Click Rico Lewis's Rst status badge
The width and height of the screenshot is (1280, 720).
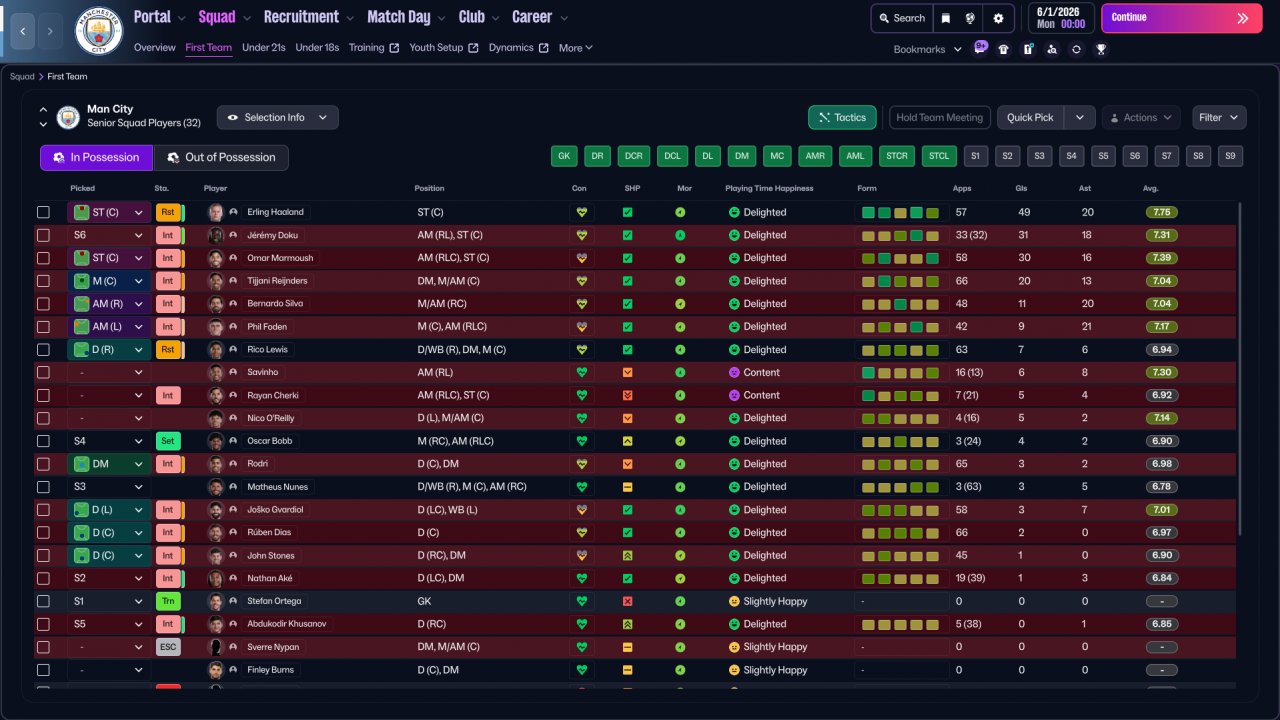tap(168, 350)
